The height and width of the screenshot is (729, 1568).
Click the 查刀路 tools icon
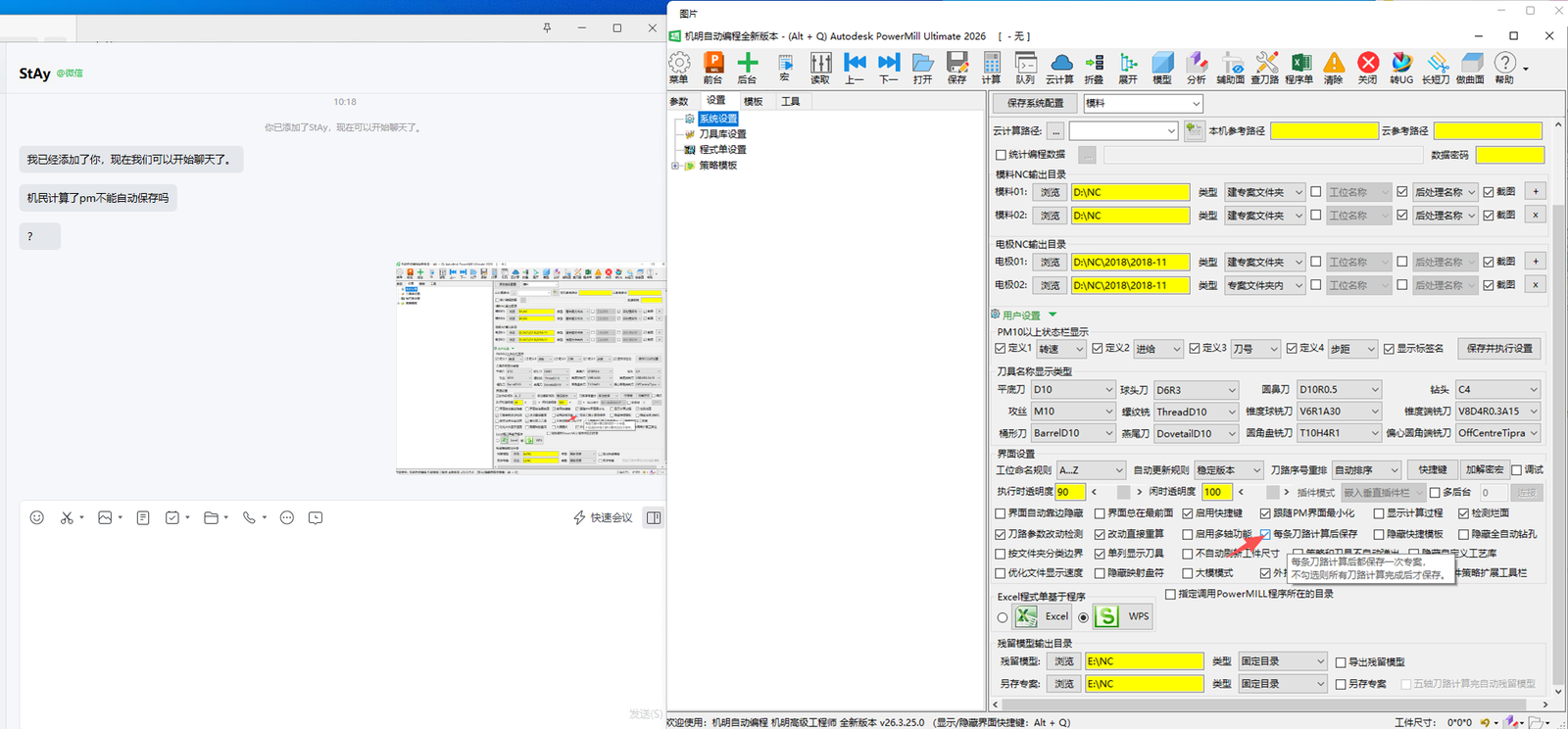tap(1265, 68)
